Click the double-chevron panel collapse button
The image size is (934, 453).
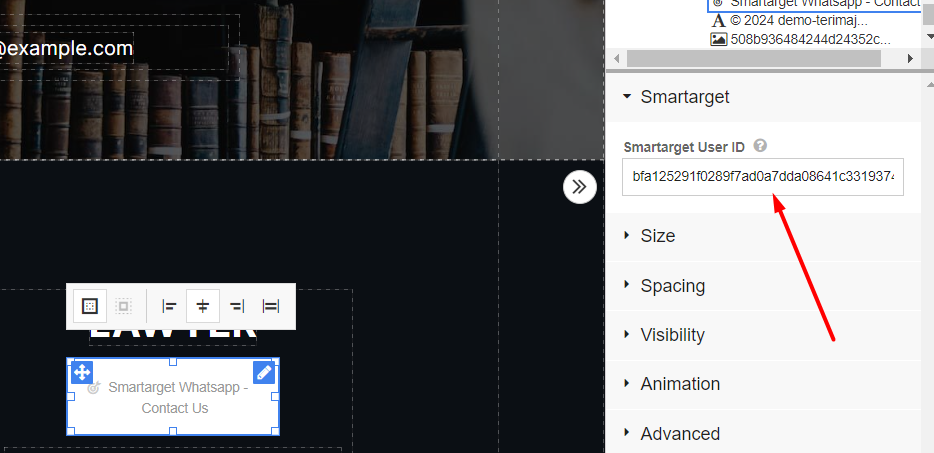580,187
